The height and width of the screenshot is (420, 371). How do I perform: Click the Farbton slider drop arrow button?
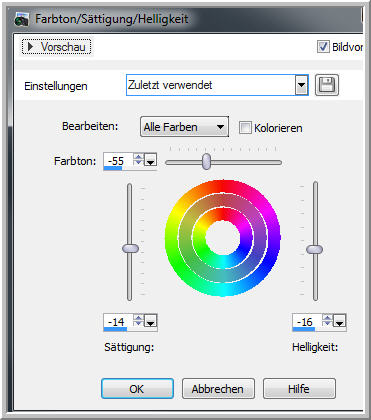(x=151, y=160)
